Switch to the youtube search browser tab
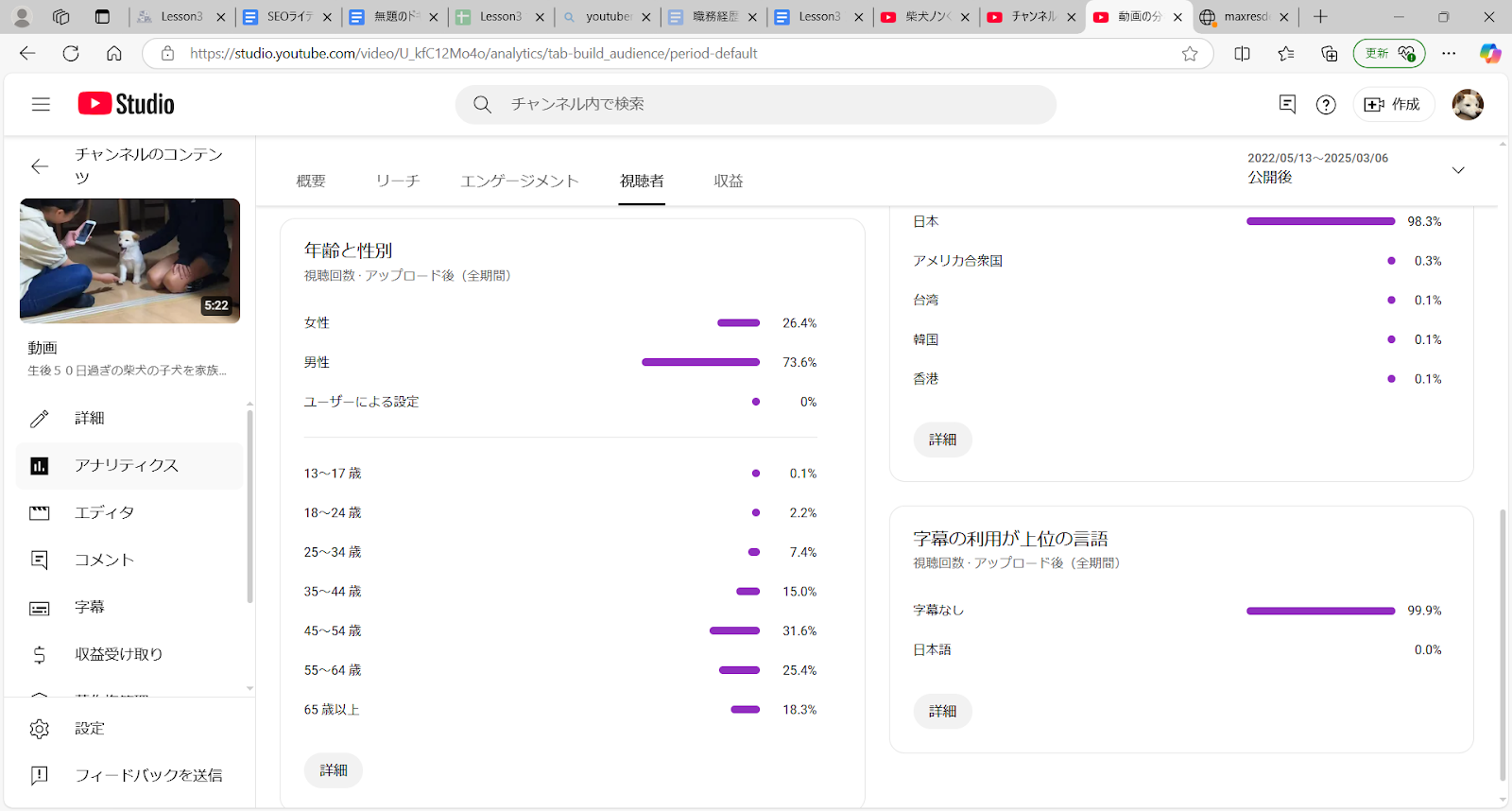The height and width of the screenshot is (811, 1512). pyautogui.click(x=608, y=17)
